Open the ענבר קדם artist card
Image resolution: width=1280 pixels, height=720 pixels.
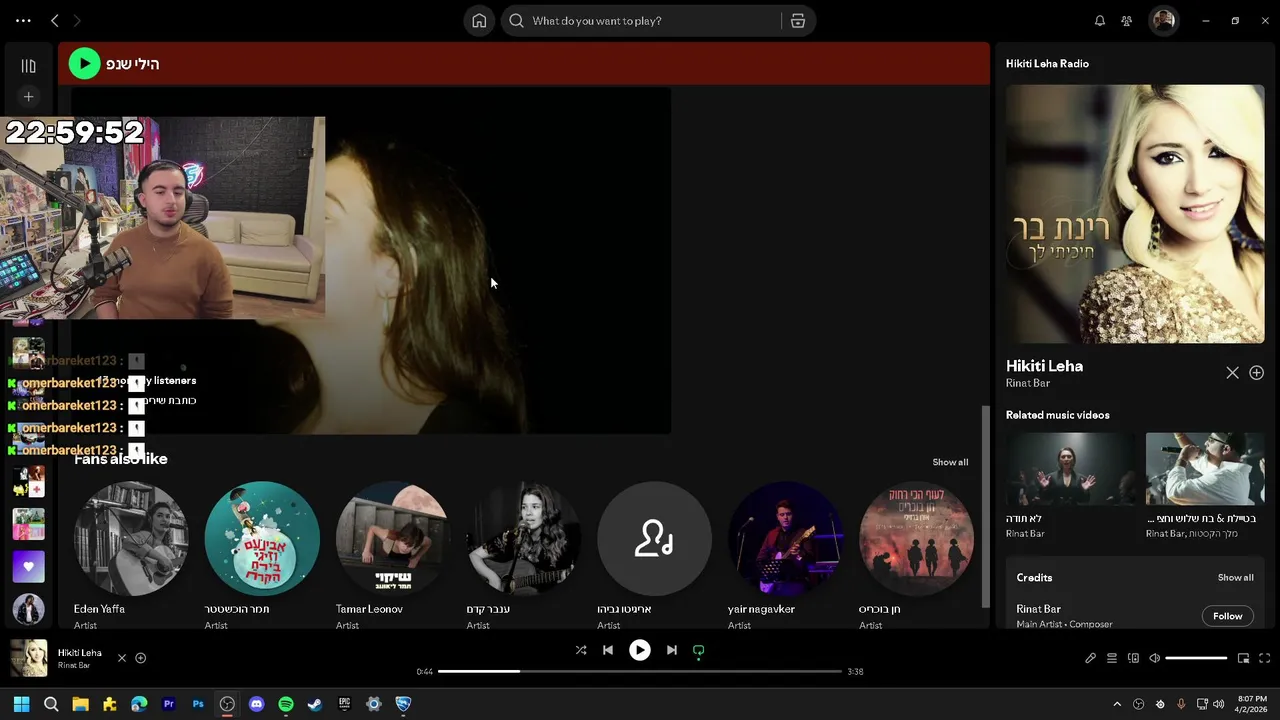(524, 556)
